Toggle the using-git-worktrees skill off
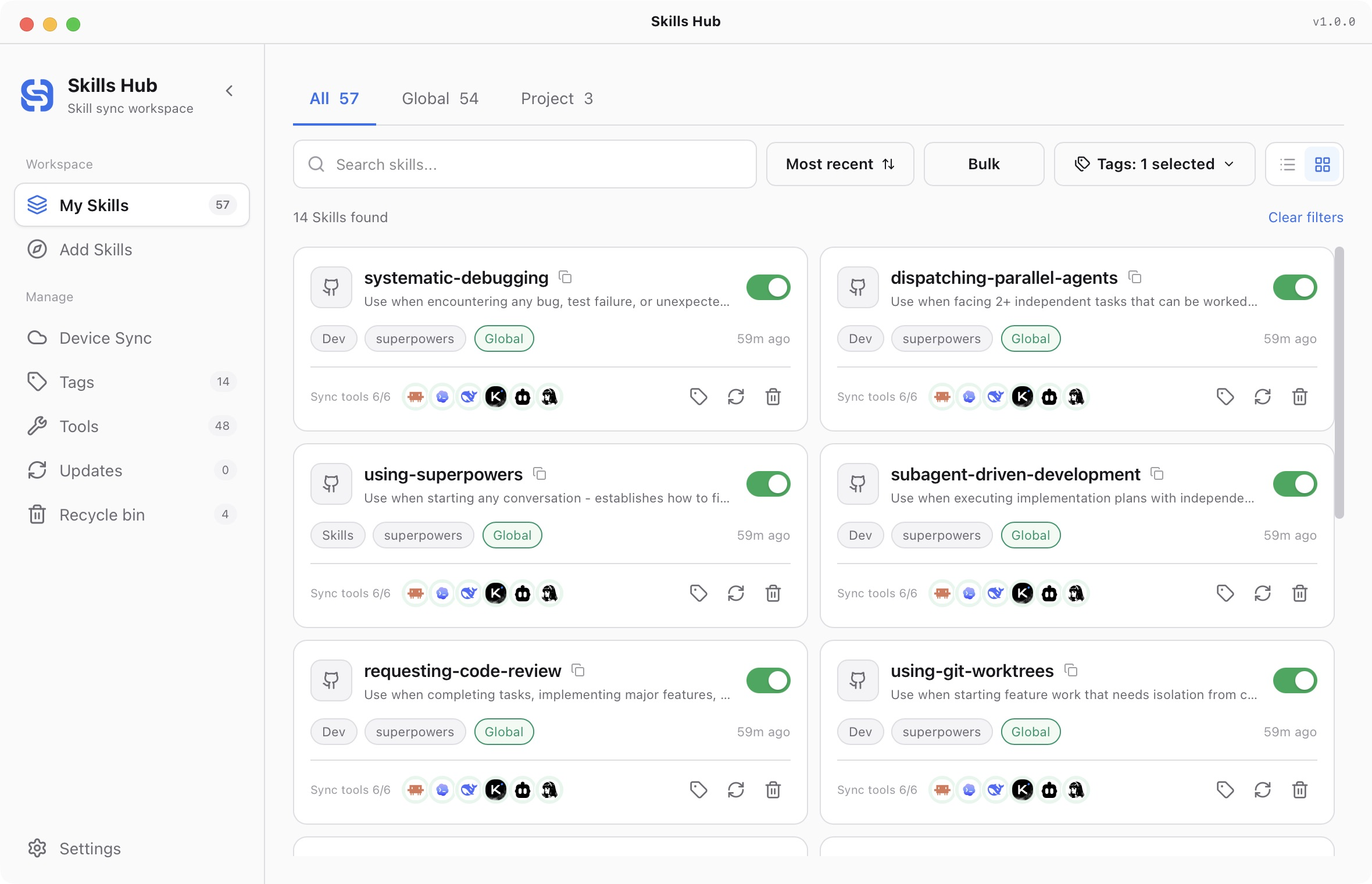 point(1295,680)
